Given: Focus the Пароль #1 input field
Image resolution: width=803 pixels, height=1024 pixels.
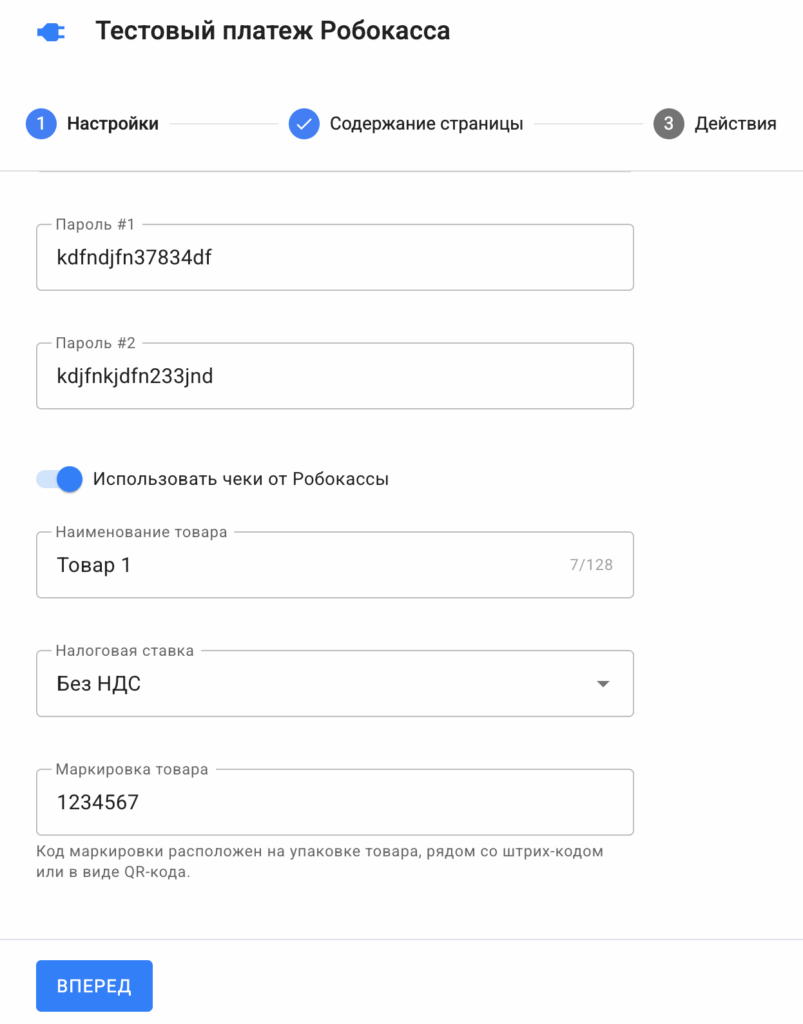Looking at the screenshot, I should click(x=334, y=258).
